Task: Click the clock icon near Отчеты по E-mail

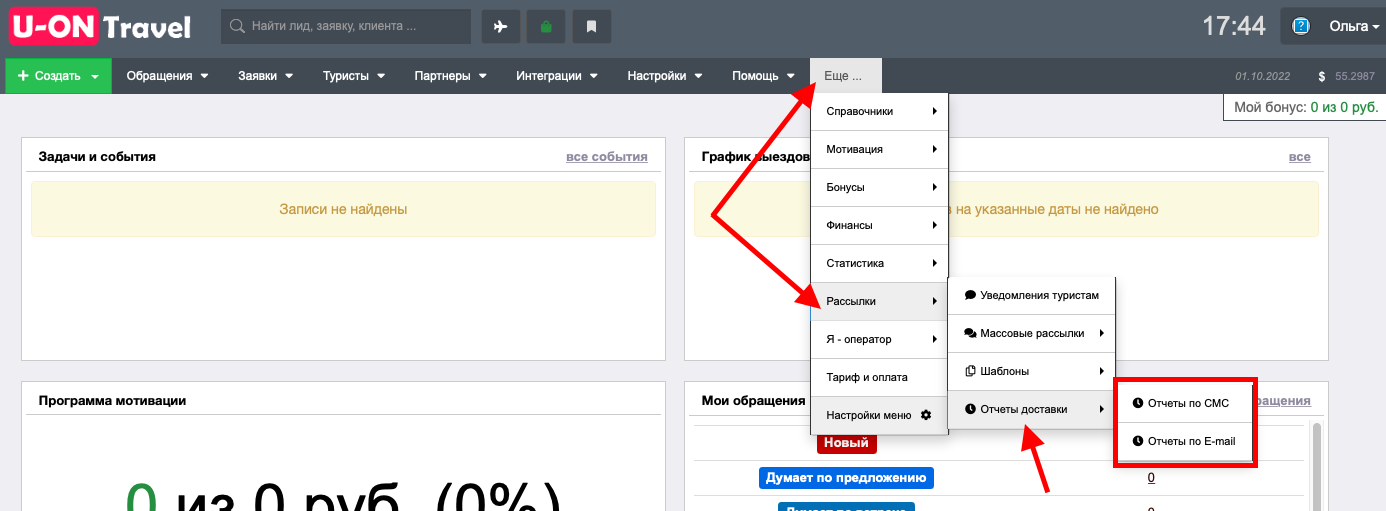Action: pos(1138,441)
